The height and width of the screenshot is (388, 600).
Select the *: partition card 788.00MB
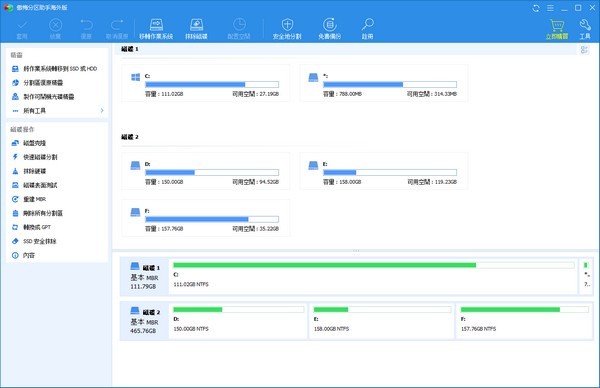[383, 83]
